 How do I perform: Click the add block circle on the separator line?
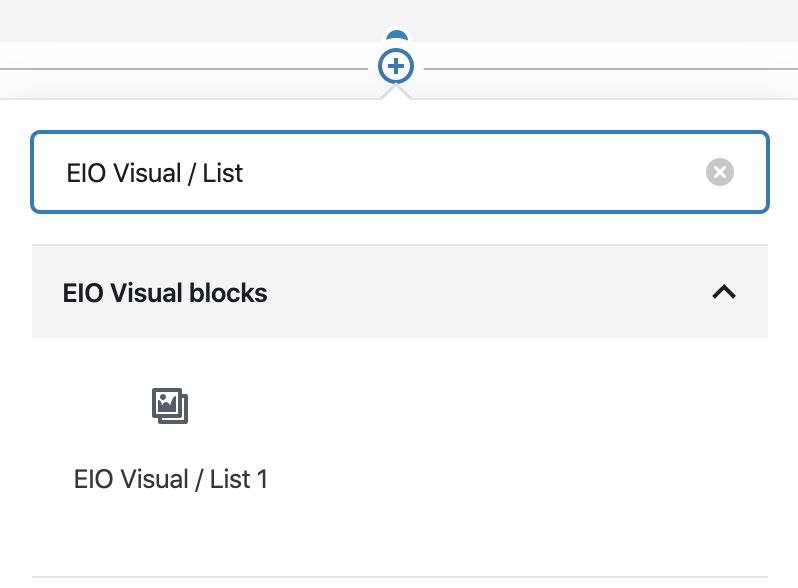396,66
